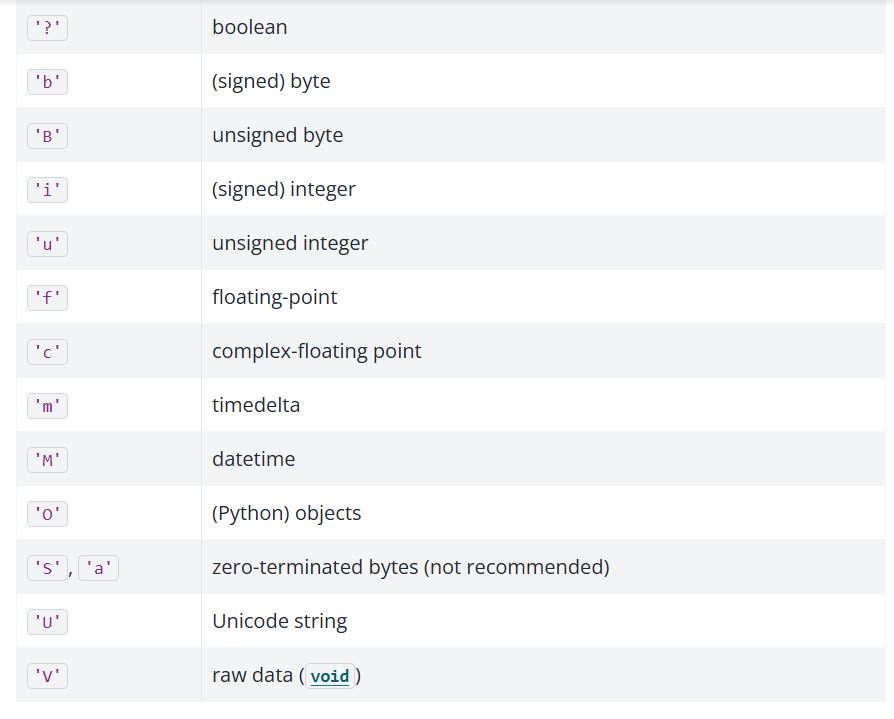Image resolution: width=894 pixels, height=719 pixels.
Task: Select the 'f' floating-point code
Action: click(47, 298)
